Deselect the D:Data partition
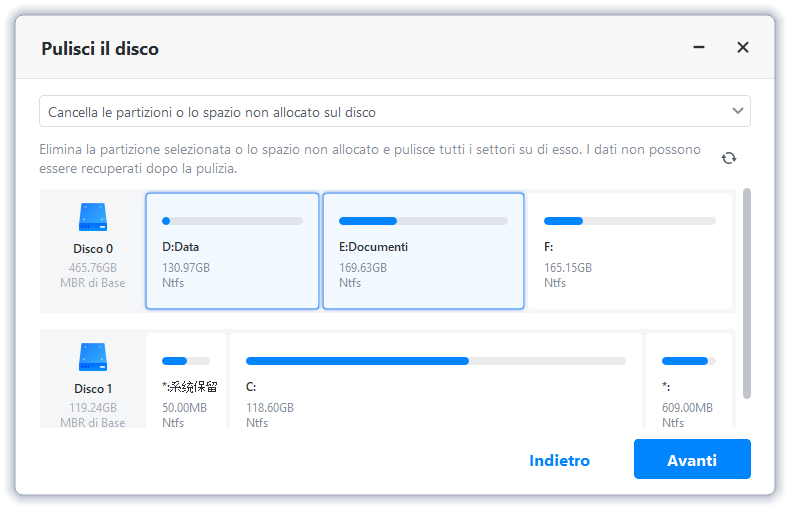 click(232, 251)
